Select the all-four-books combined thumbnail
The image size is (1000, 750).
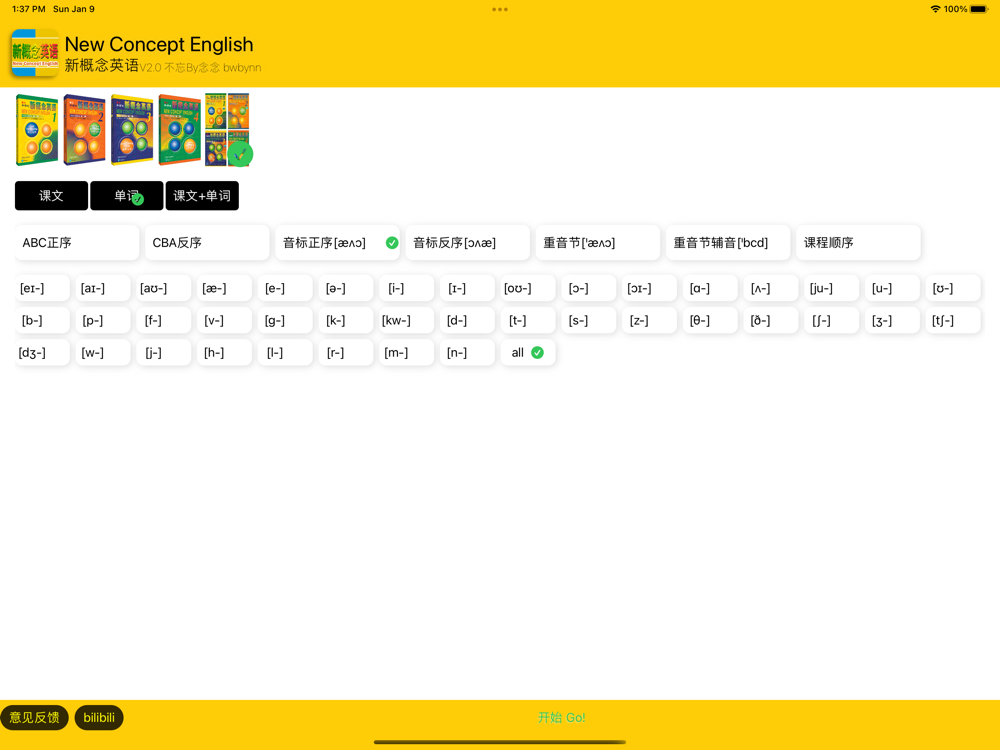228,129
